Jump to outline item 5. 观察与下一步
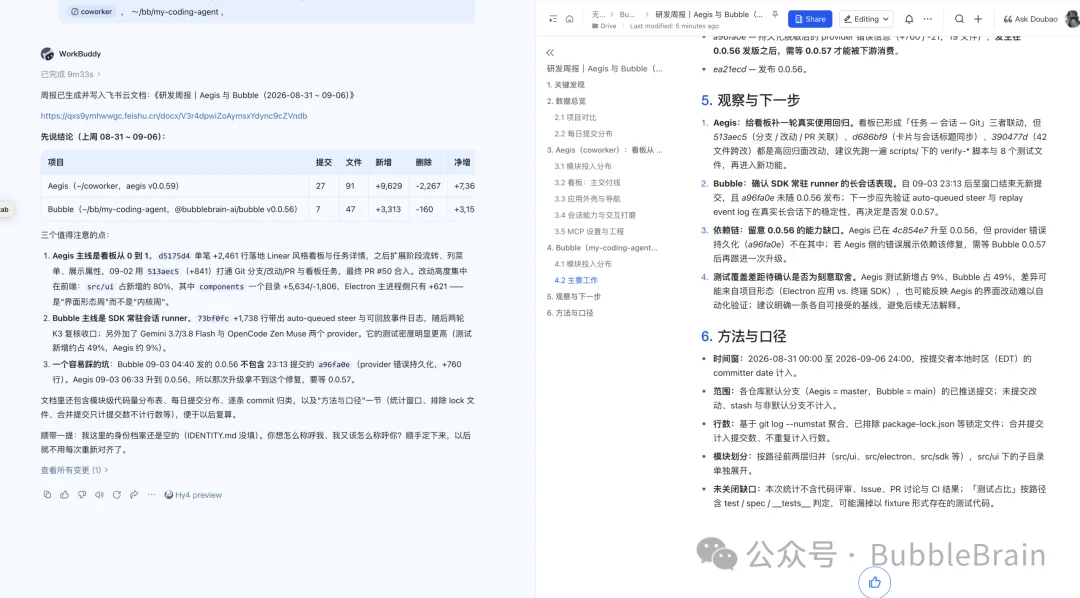This screenshot has height=598, width=1080. (x=574, y=297)
